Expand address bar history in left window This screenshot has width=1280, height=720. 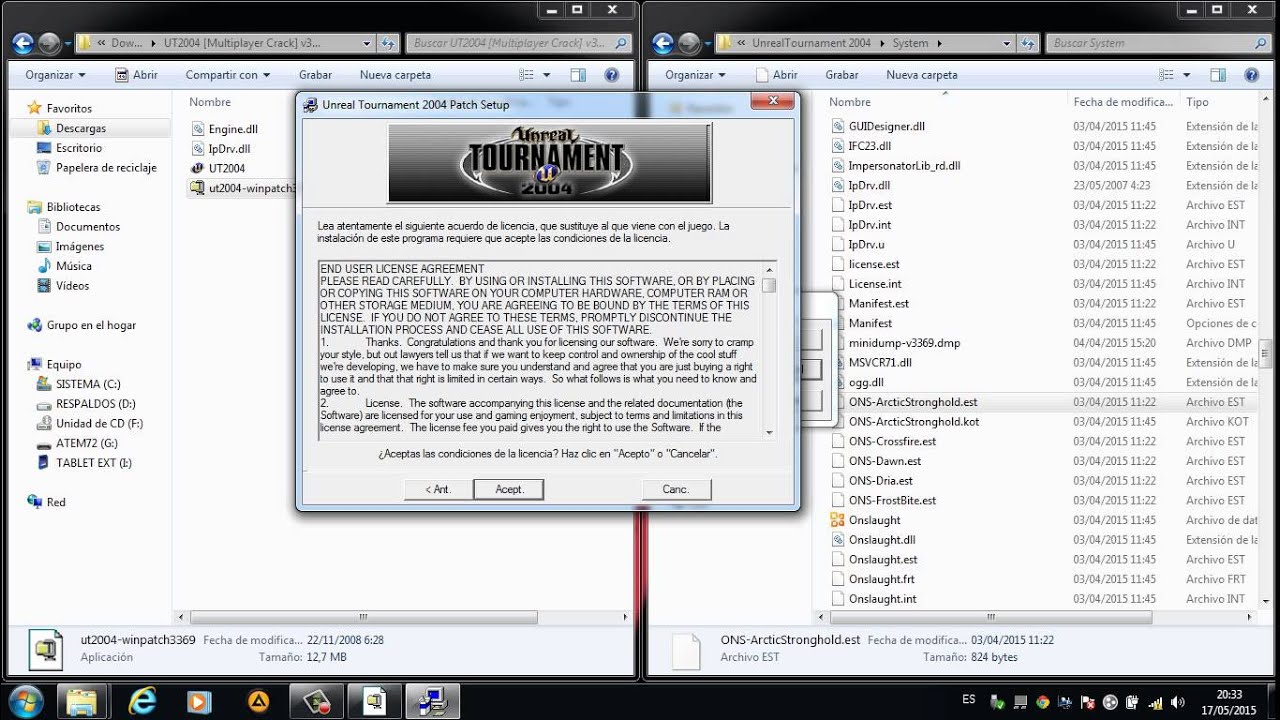pyautogui.click(x=367, y=43)
